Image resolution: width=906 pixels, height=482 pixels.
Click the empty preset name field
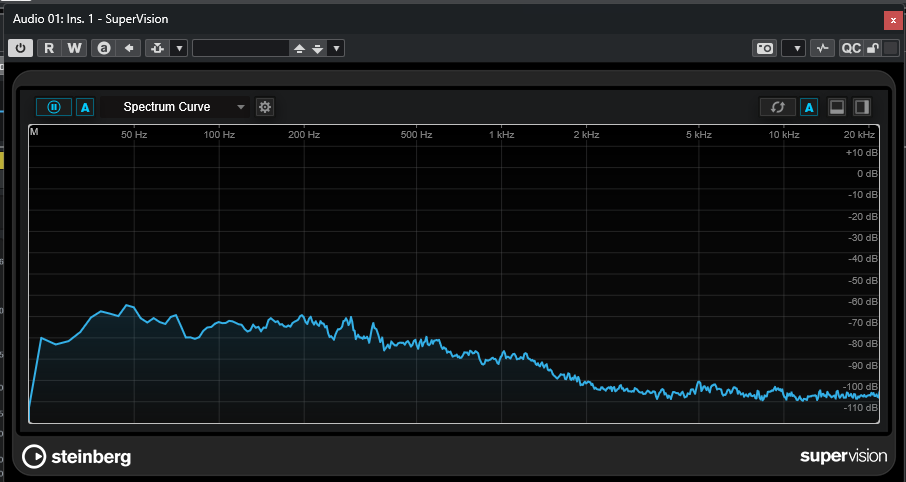(241, 48)
